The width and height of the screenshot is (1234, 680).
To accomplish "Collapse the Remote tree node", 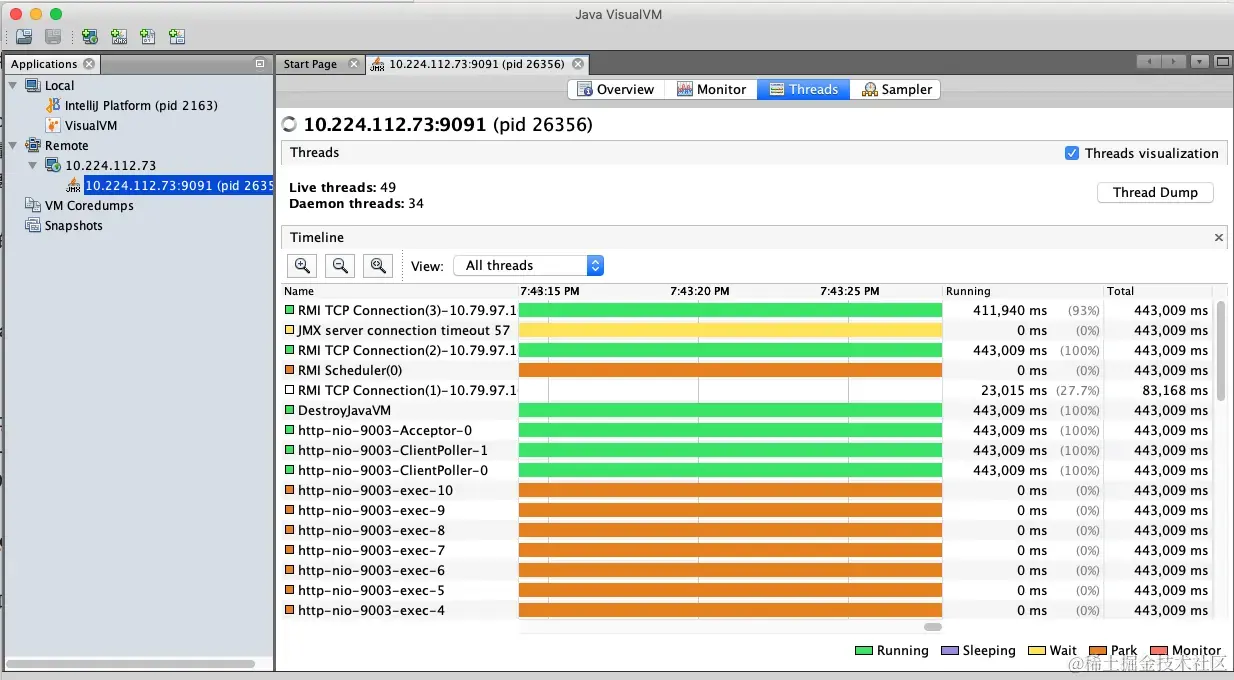I will point(13,145).
